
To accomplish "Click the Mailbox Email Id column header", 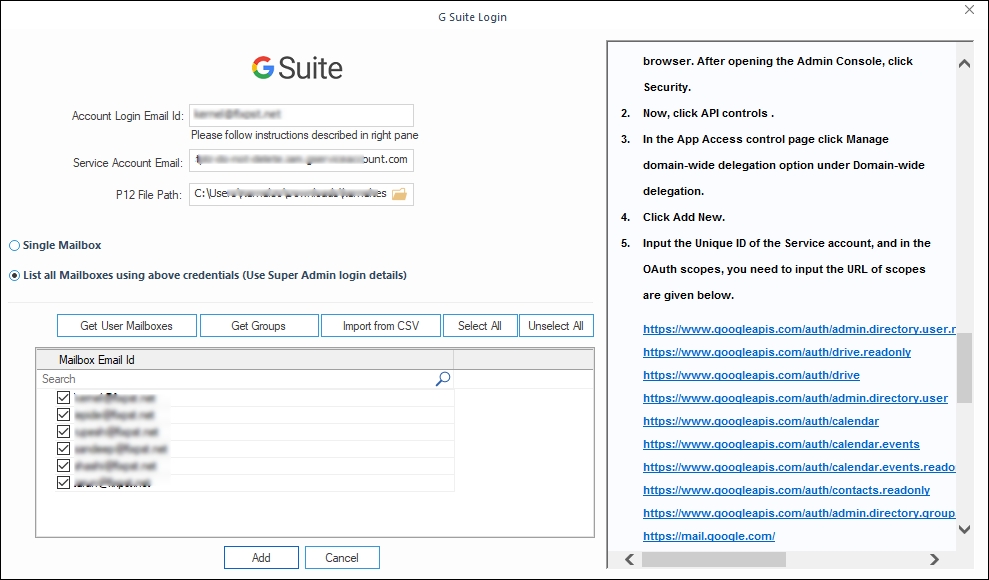I will point(245,360).
